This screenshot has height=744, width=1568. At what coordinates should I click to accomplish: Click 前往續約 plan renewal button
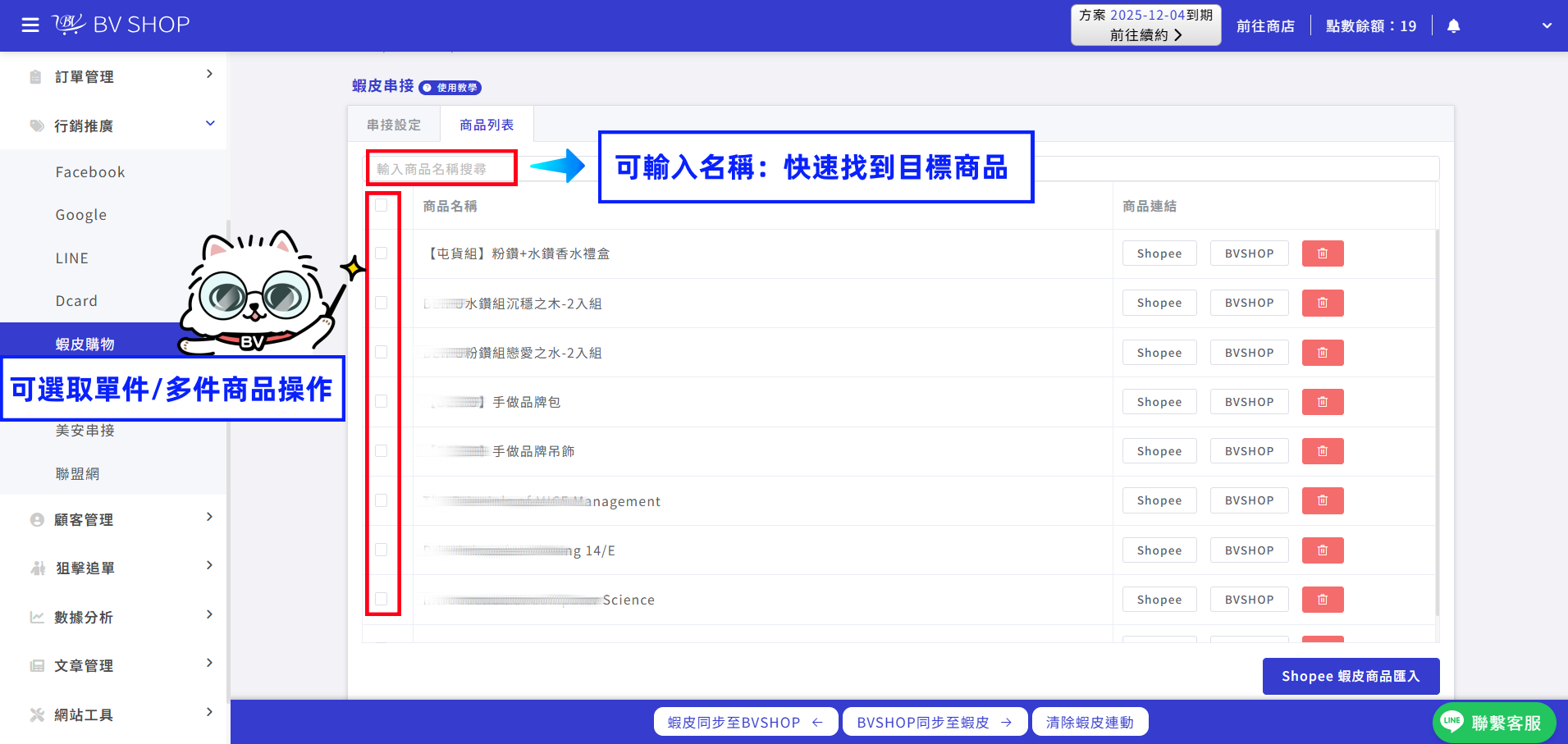pos(1146,34)
